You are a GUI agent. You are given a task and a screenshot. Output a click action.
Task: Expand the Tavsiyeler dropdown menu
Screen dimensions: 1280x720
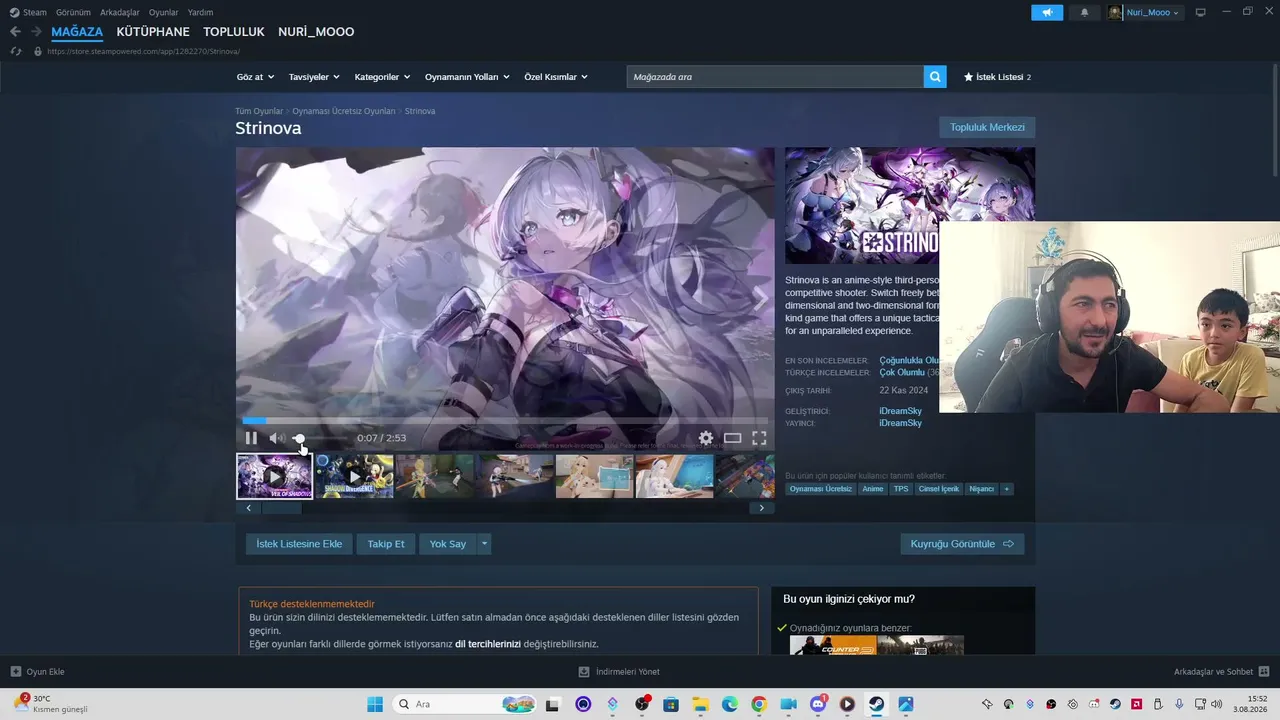(314, 77)
